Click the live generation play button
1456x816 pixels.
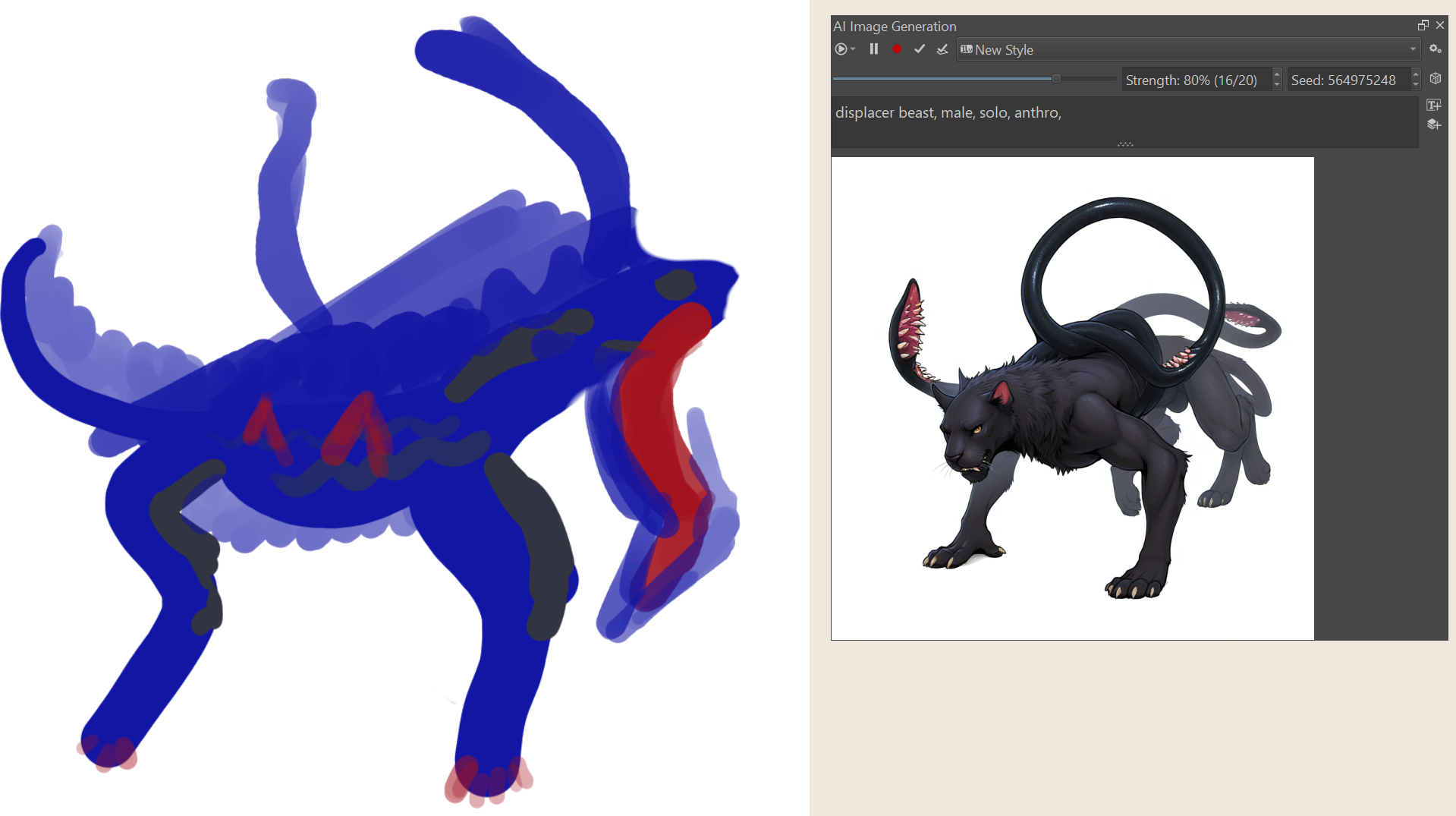(x=841, y=49)
